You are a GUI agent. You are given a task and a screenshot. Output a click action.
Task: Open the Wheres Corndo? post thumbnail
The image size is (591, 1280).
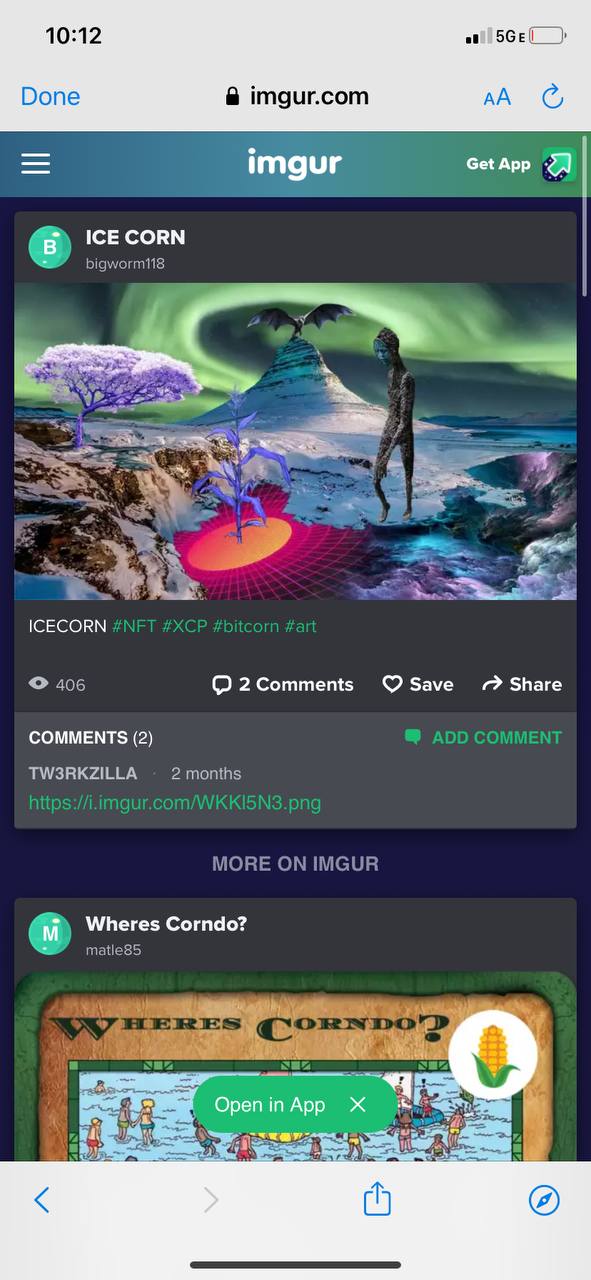click(296, 1066)
